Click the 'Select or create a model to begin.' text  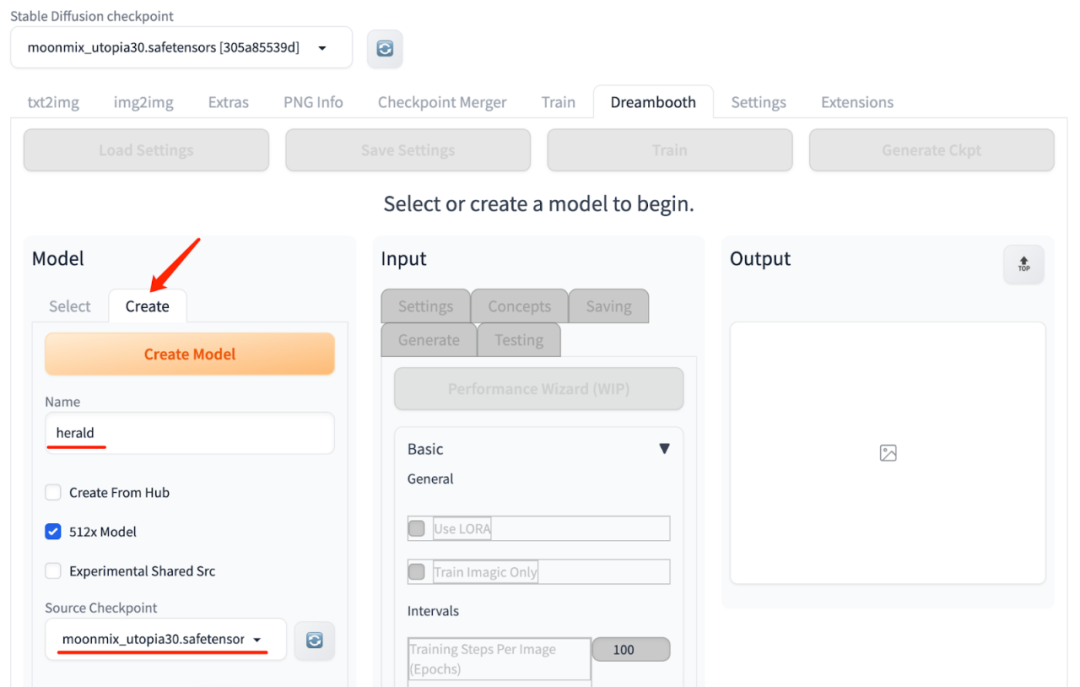tap(539, 204)
